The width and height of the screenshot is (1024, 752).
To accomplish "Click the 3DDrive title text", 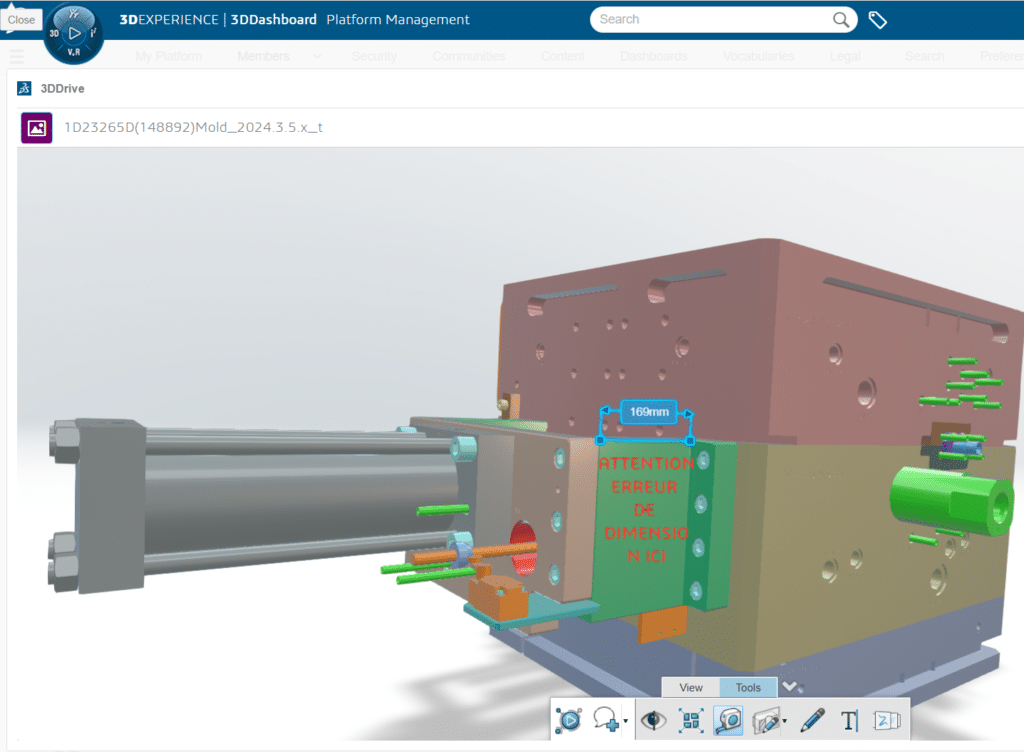I will 62,88.
